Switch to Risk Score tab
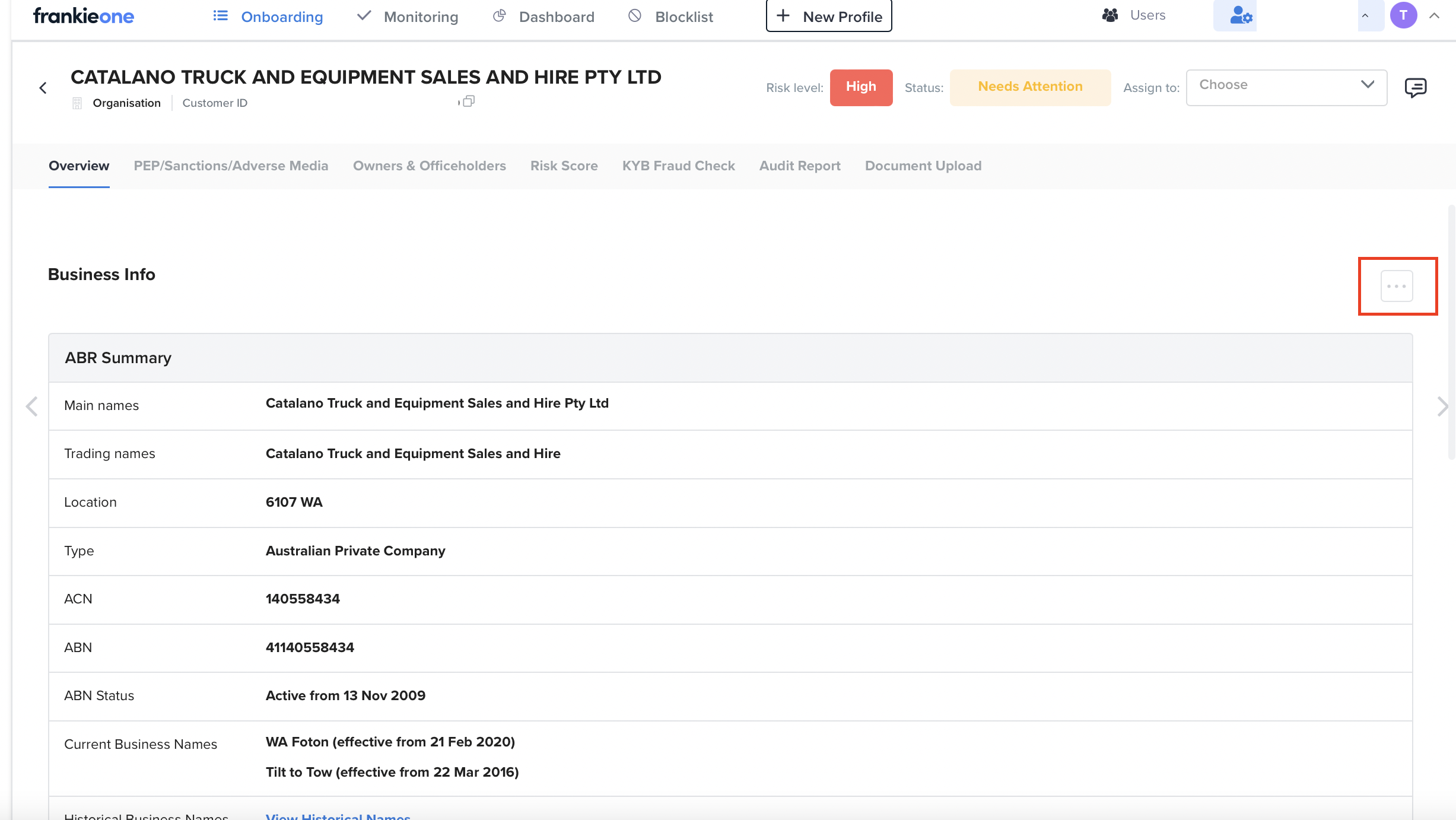This screenshot has height=820, width=1456. coord(564,166)
